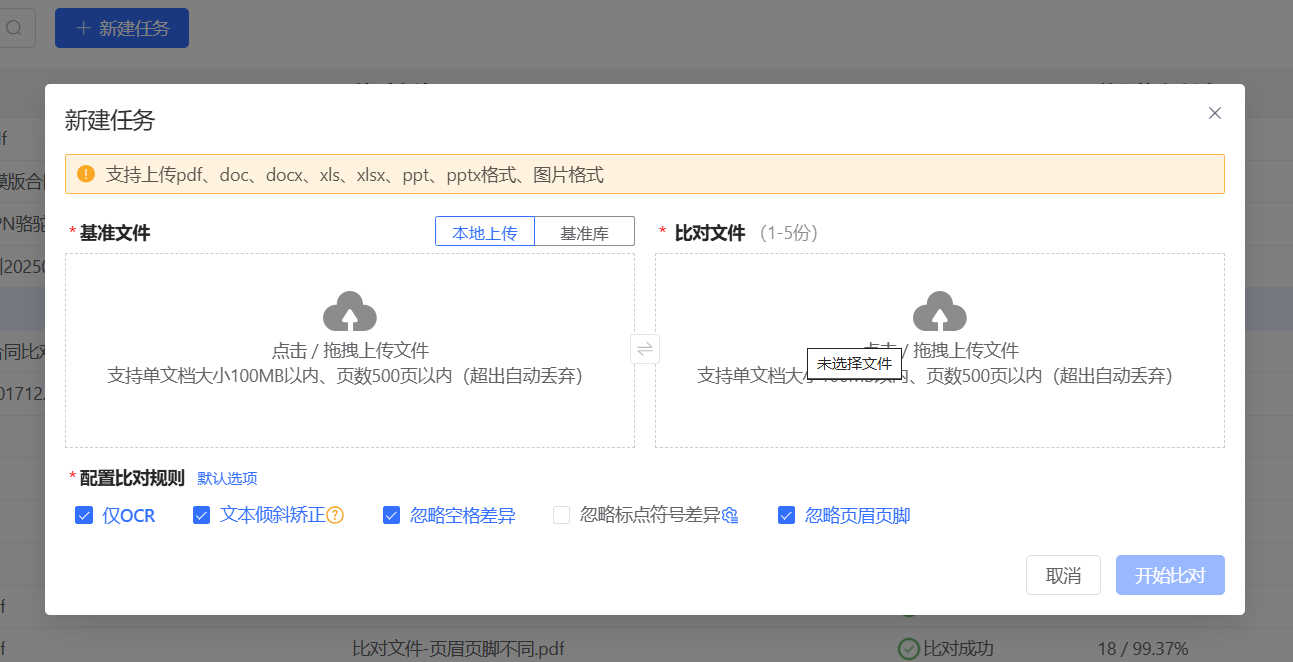Click the 默认选项 link
Viewport: 1293px width, 662px height.
click(227, 479)
